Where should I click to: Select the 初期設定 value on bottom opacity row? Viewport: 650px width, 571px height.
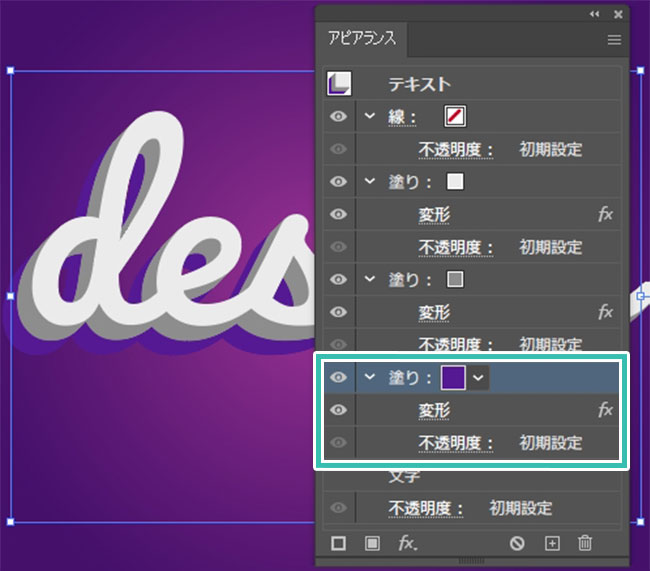coord(521,508)
